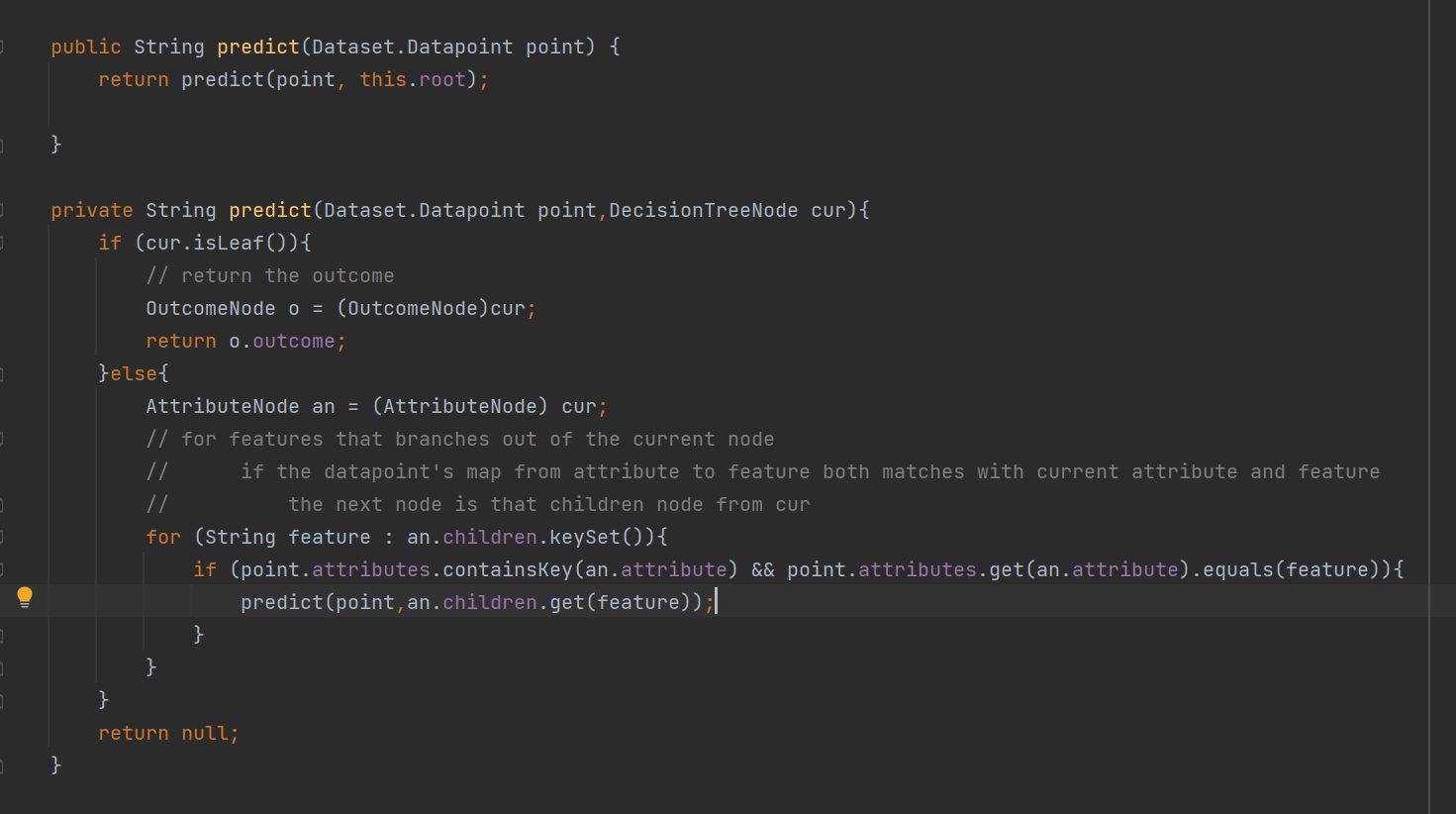Collapse the private predict method fold marker
This screenshot has width=1456, height=814.
3,210
